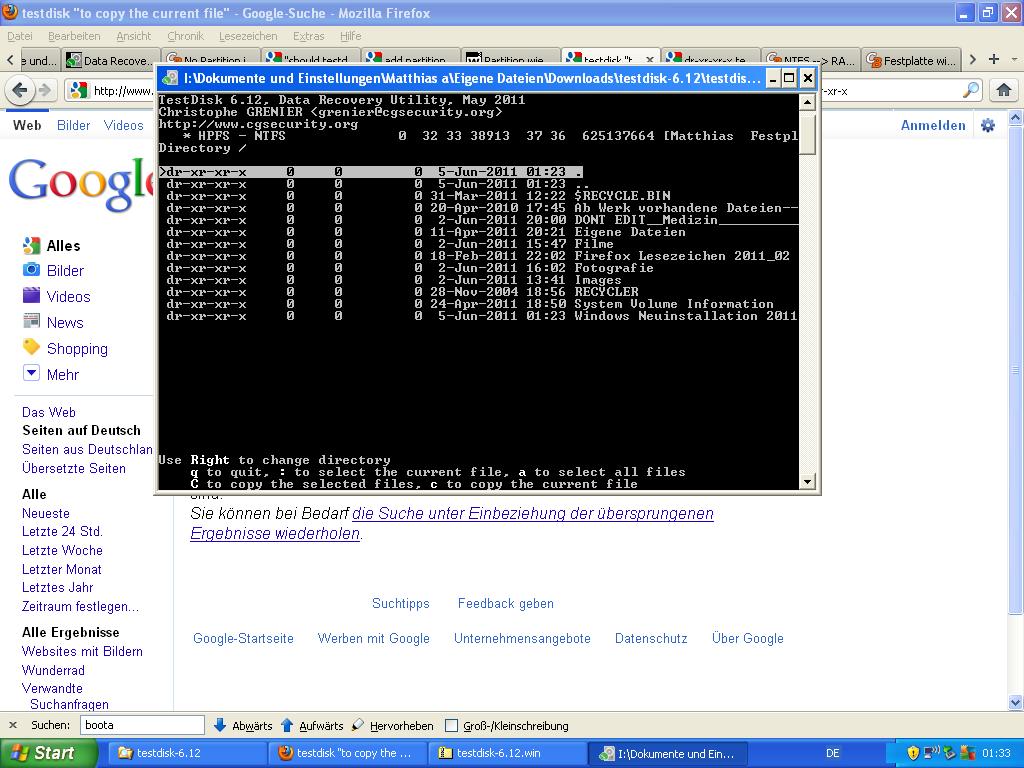Click Seiten auf Deutsch filter
This screenshot has height=768, width=1024.
pos(82,430)
